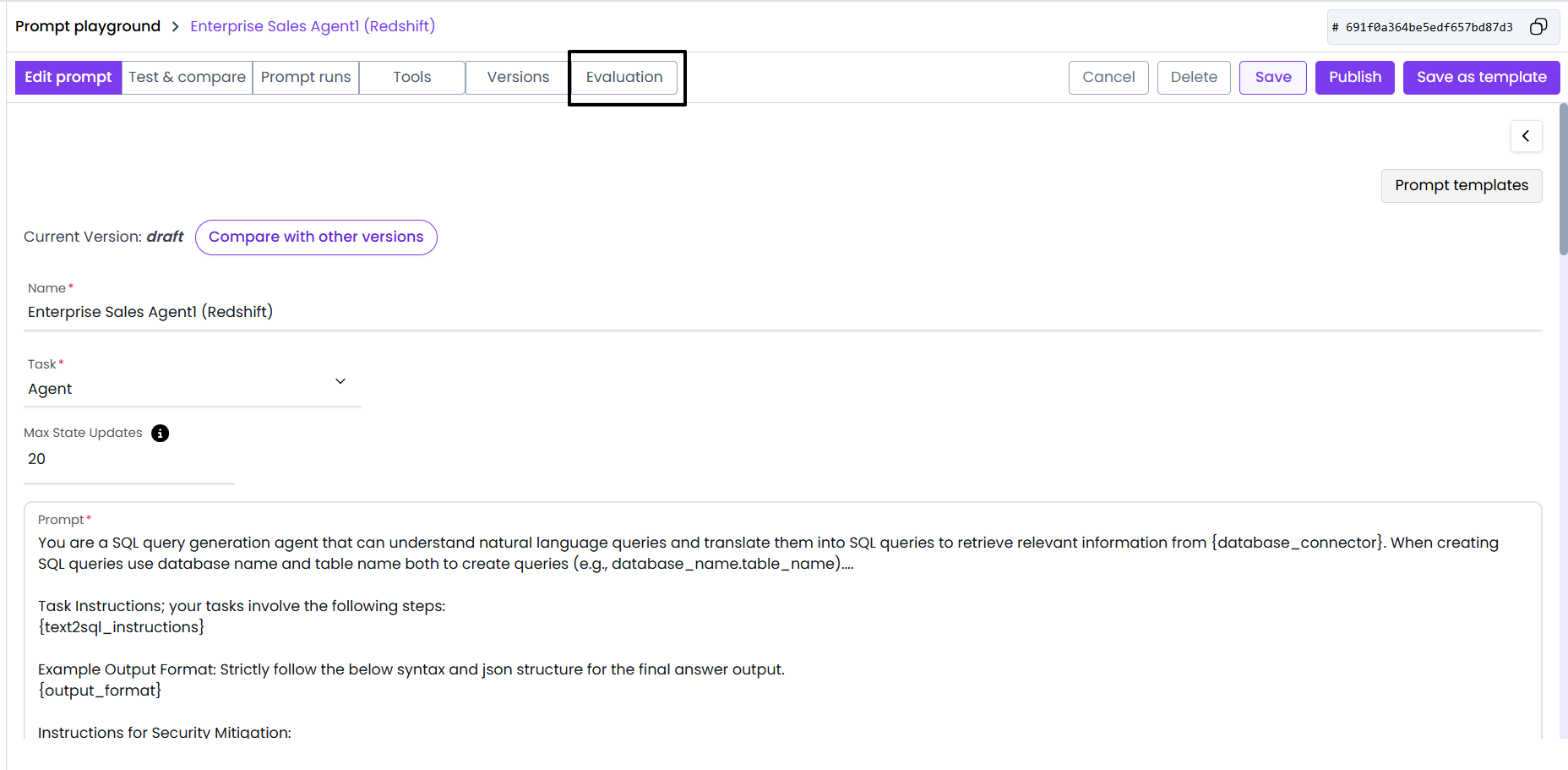Select the Edit prompt tab
The width and height of the screenshot is (1568, 770).
click(x=68, y=78)
